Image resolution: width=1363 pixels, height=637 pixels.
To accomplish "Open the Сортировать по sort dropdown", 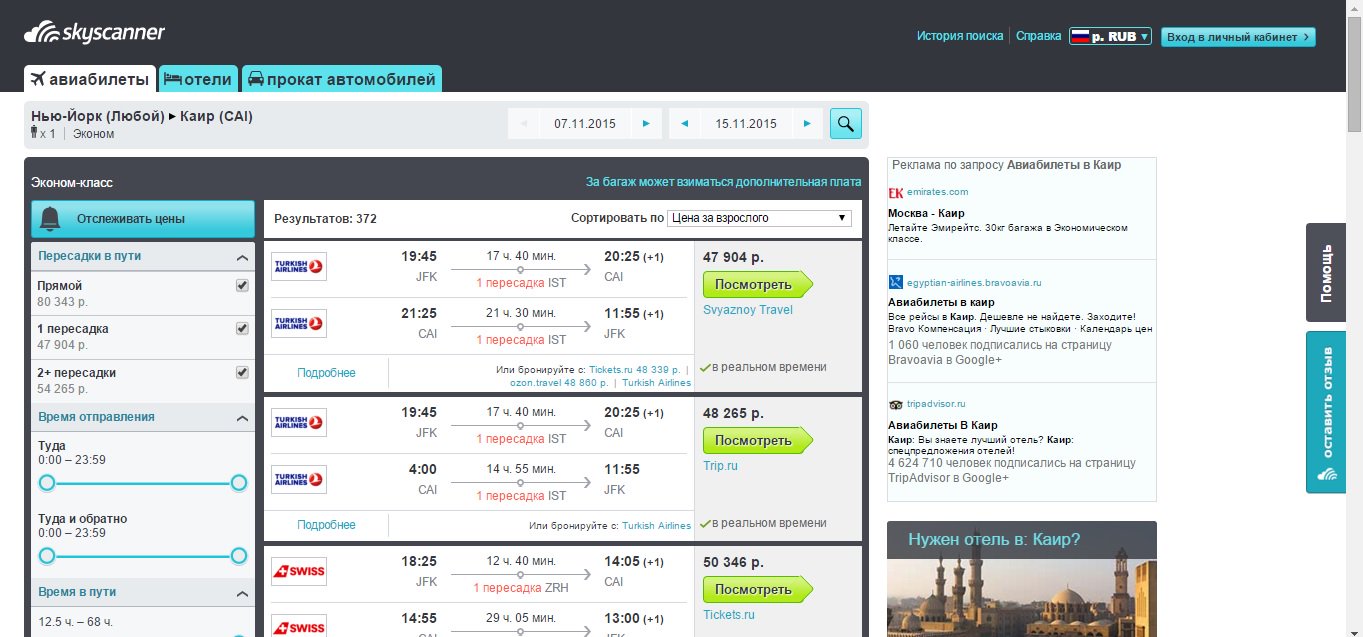I will pyautogui.click(x=760, y=218).
